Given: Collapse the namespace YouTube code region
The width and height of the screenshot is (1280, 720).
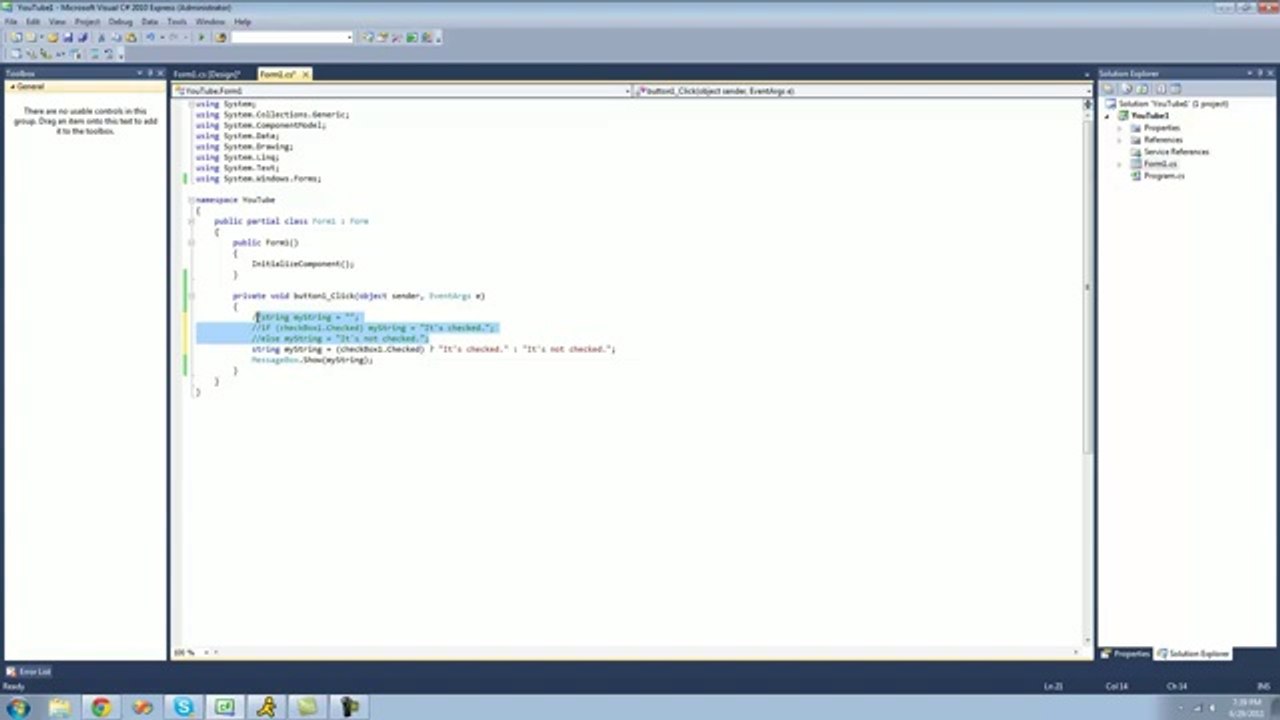Looking at the screenshot, I should 190,200.
